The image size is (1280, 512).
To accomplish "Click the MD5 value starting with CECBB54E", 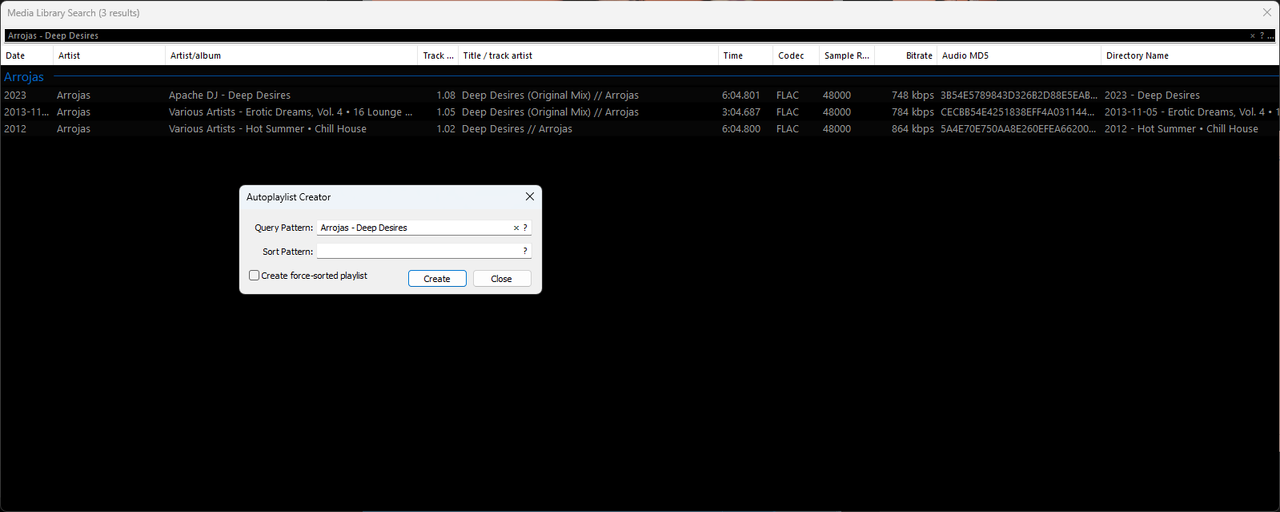I will click(x=1019, y=112).
